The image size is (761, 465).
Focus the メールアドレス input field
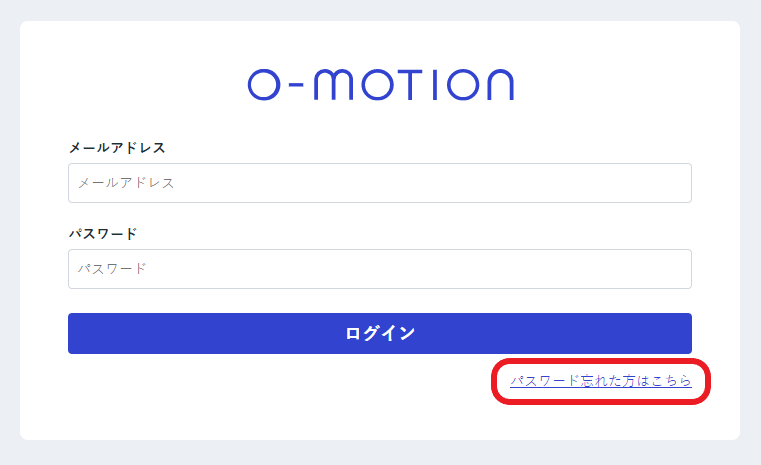click(x=380, y=183)
